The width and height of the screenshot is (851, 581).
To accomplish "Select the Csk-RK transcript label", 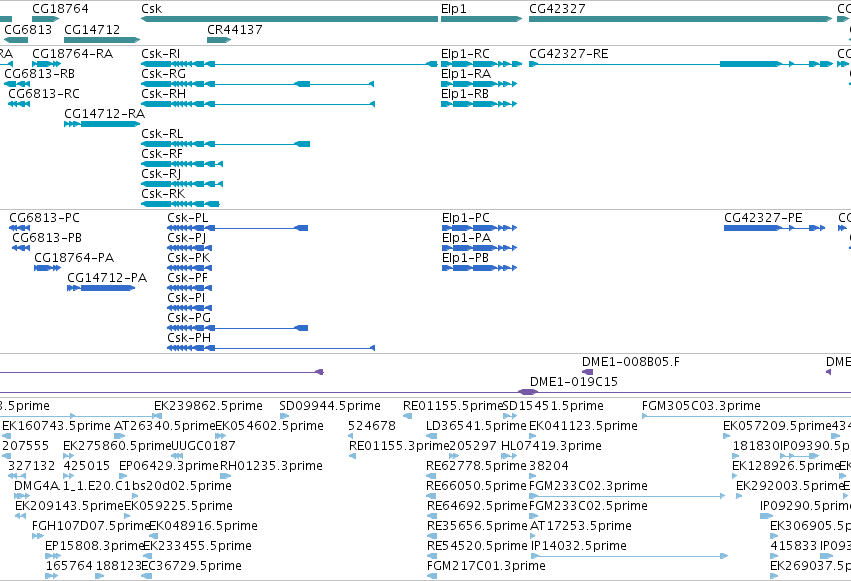I will pyautogui.click(x=163, y=194).
